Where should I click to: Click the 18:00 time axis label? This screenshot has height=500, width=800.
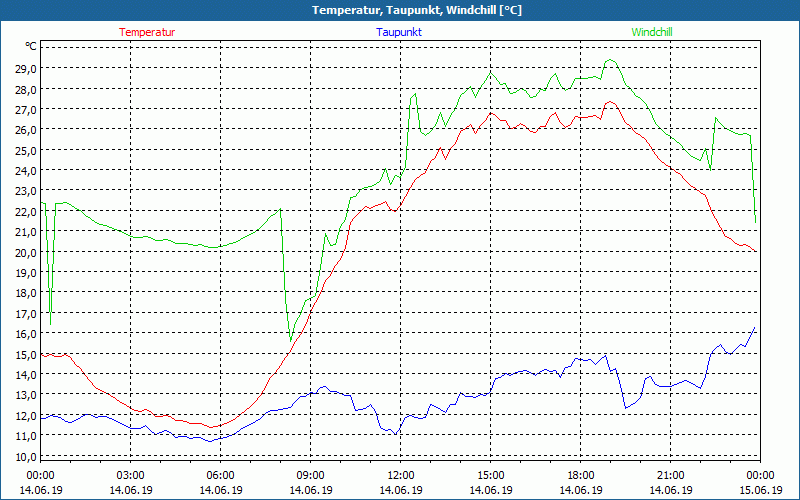point(581,476)
